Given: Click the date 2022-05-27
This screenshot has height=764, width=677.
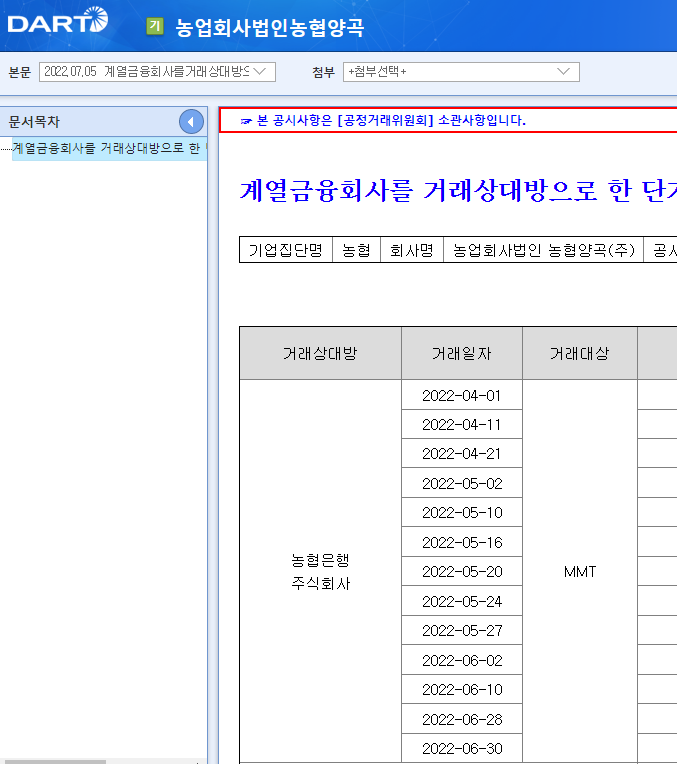Looking at the screenshot, I should pos(462,630).
